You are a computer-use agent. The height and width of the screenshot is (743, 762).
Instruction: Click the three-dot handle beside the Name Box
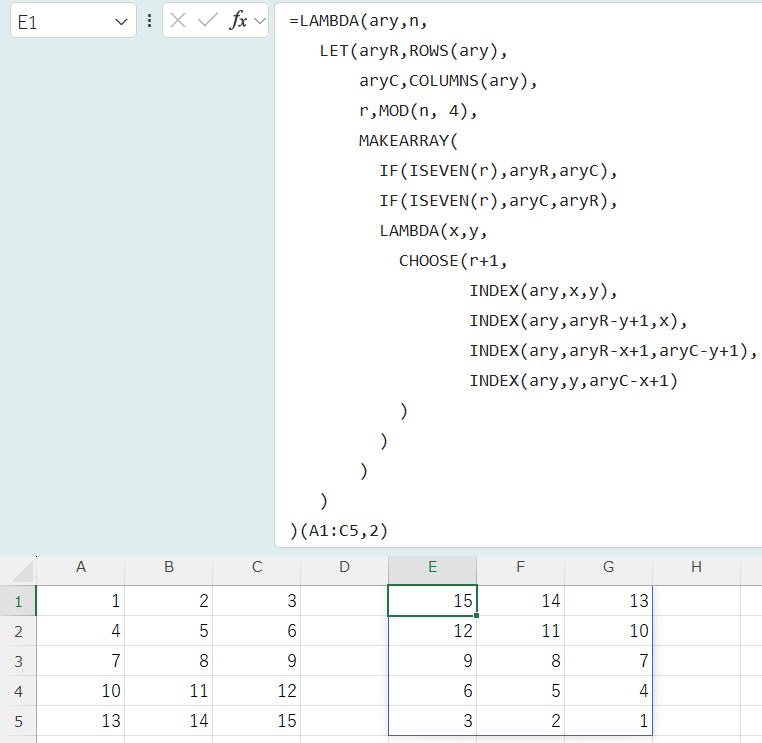click(150, 21)
